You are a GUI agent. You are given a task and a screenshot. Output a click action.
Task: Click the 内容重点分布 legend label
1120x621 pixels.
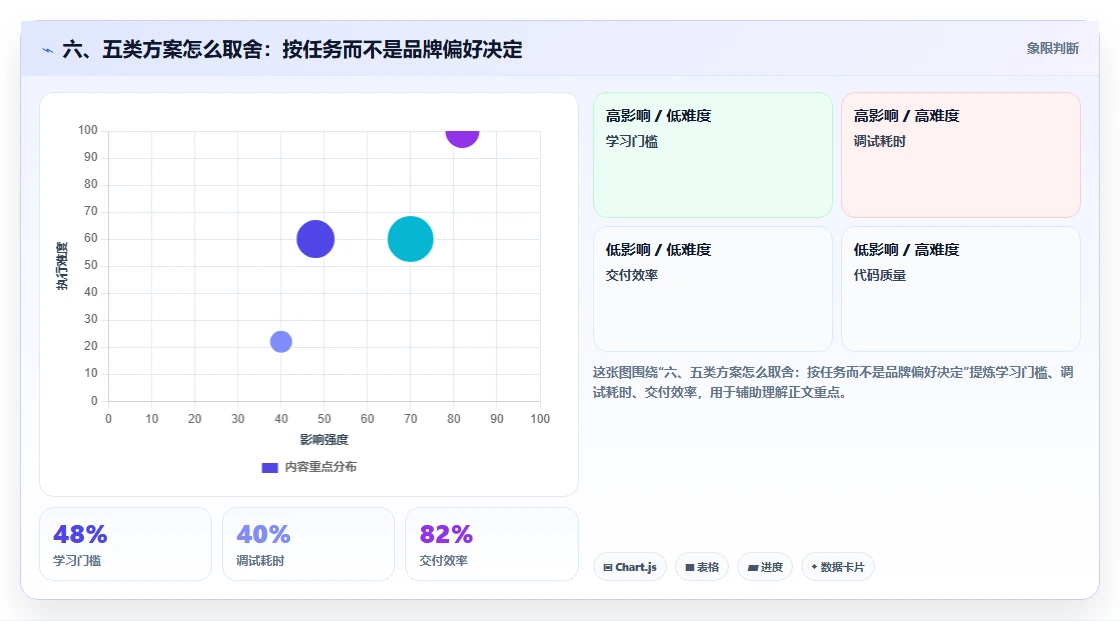coord(320,467)
